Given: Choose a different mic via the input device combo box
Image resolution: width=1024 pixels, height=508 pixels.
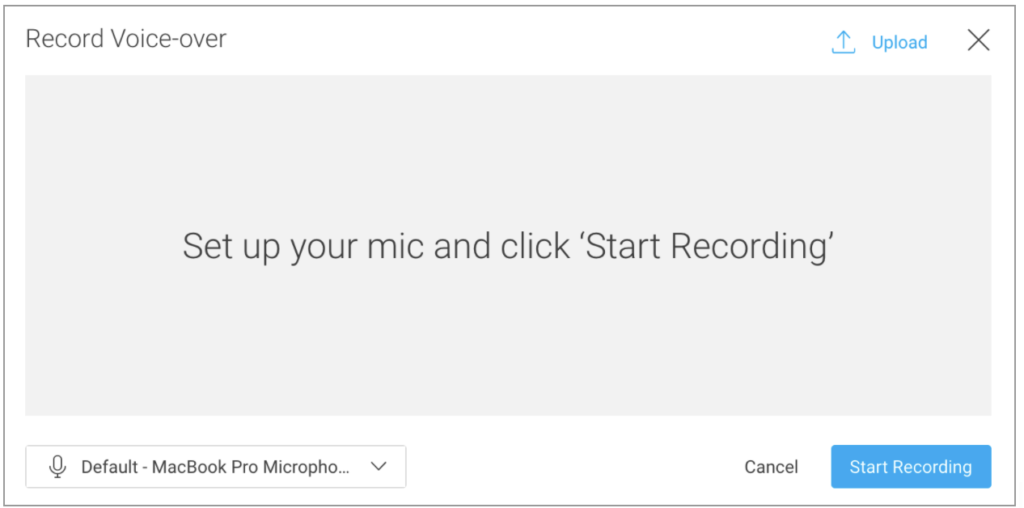Looking at the screenshot, I should [216, 466].
